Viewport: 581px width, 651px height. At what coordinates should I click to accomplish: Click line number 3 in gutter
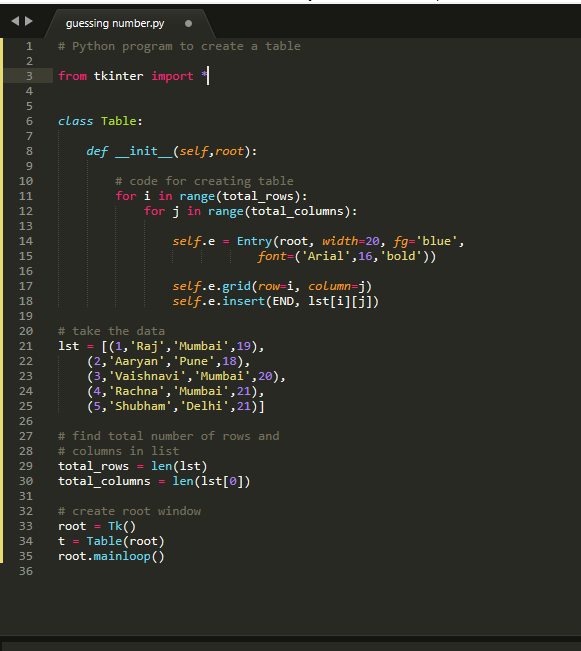[29, 76]
